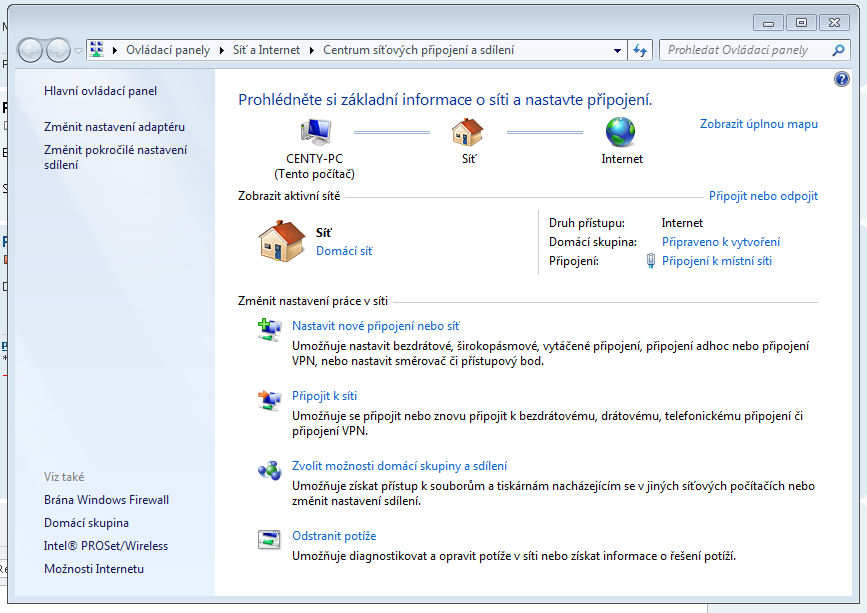
Task: Click the Prohlédněte si základní informace heading
Action: 445,100
